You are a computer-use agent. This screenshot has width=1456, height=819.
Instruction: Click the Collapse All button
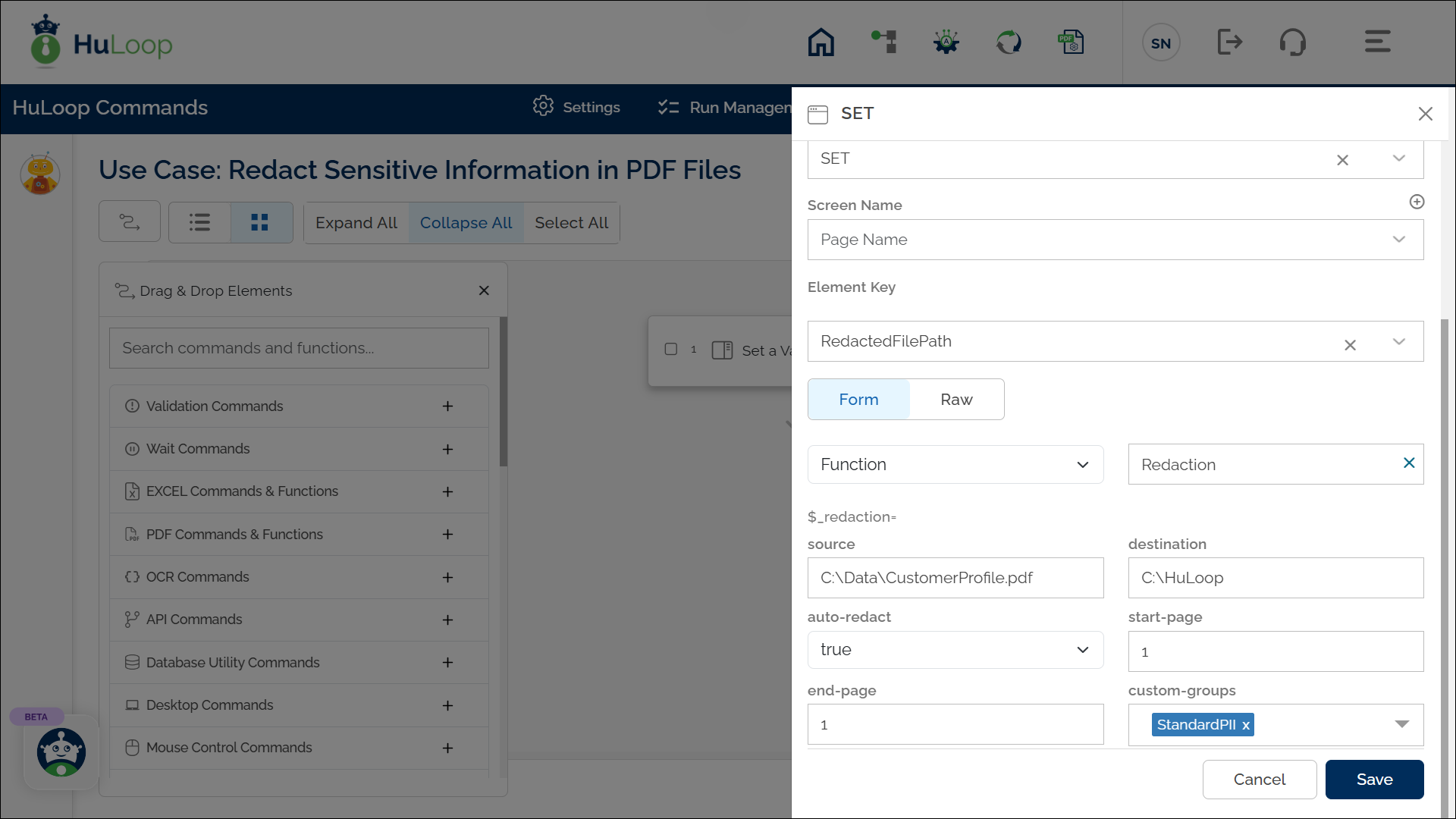[466, 223]
